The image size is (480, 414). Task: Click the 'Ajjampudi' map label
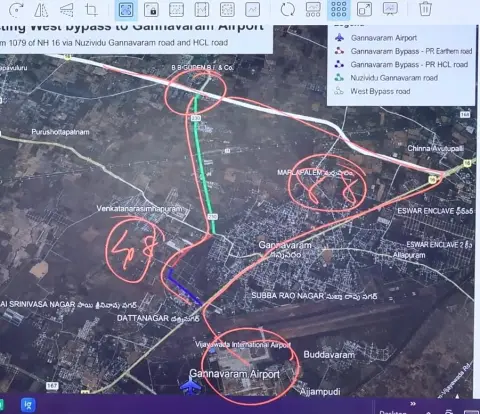point(320,391)
